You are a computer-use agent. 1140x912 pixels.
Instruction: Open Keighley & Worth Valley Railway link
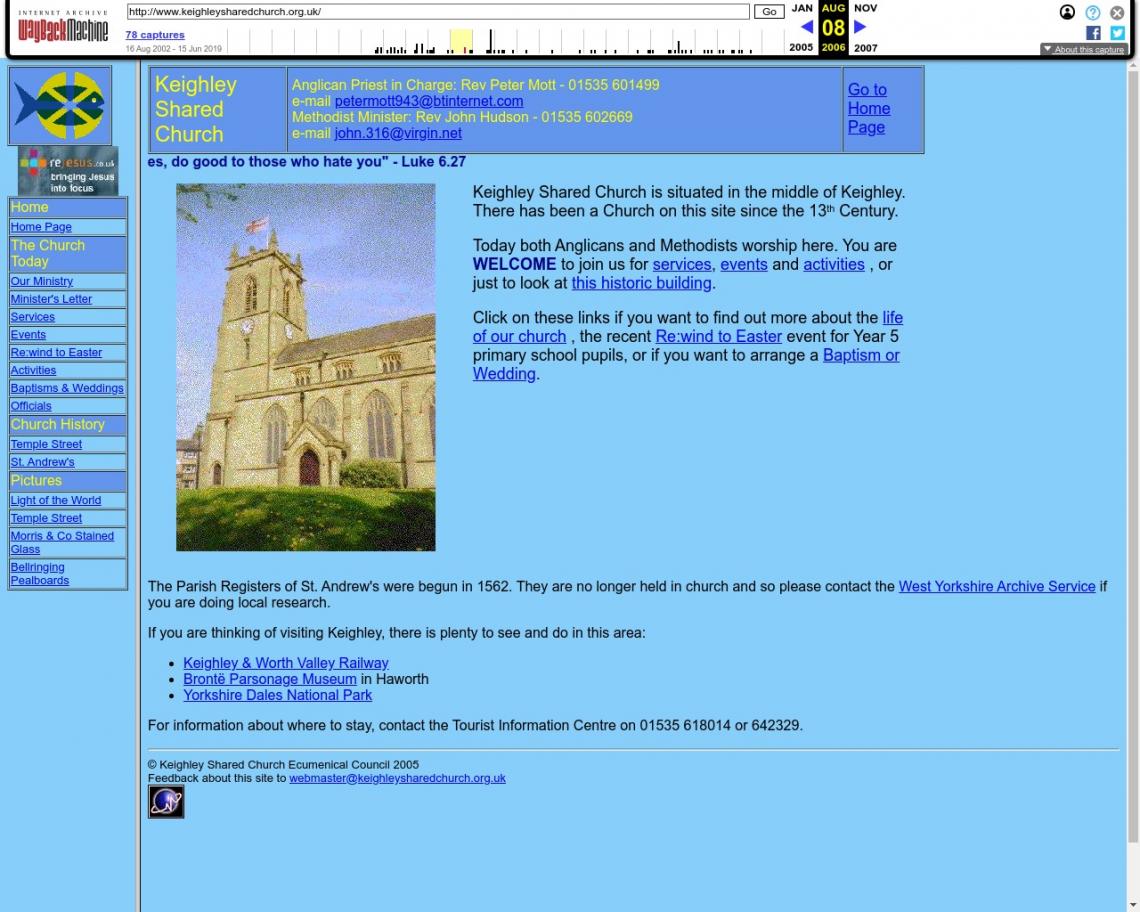point(286,663)
